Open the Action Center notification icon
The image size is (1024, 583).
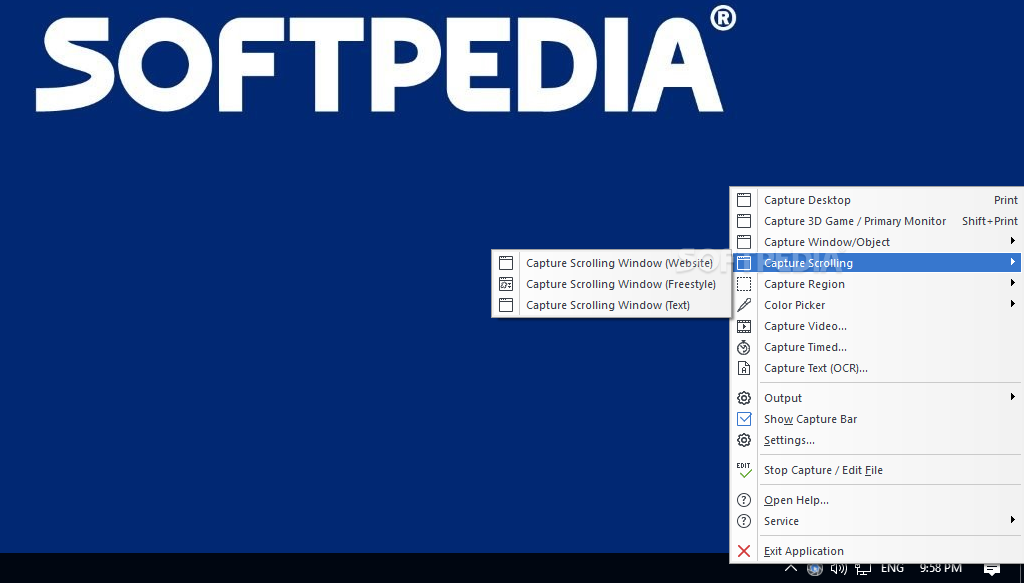tap(991, 569)
